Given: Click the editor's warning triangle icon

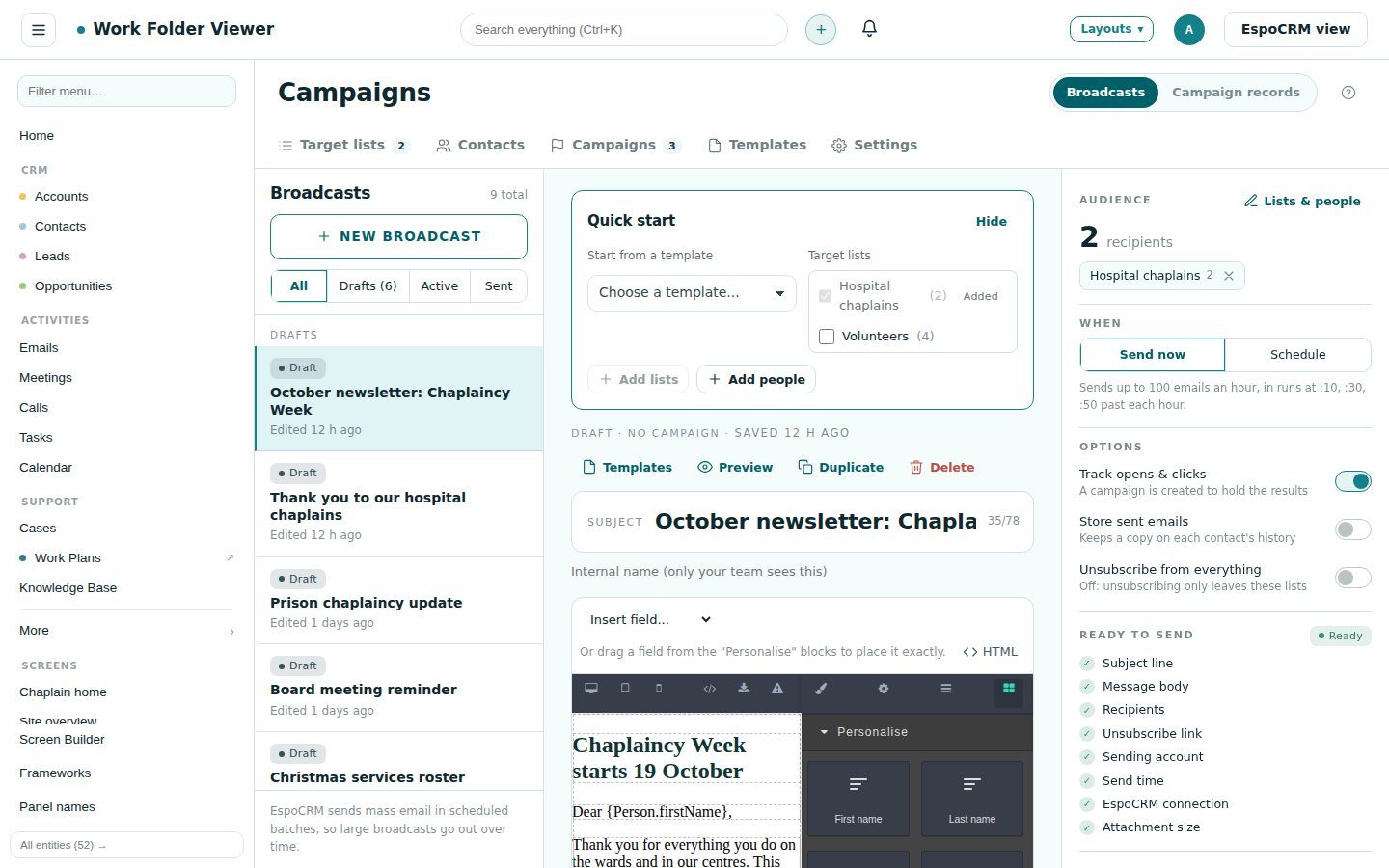Looking at the screenshot, I should 777,689.
